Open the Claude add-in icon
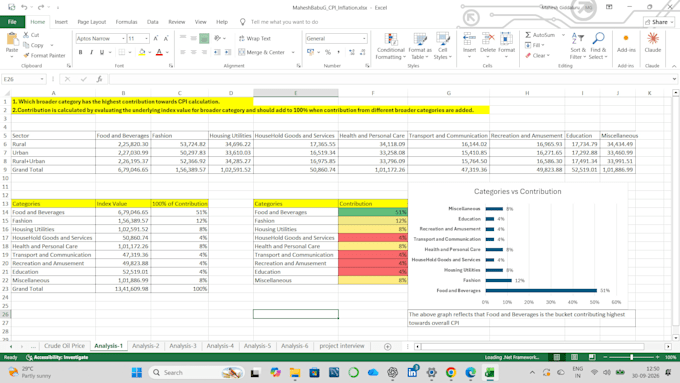The height and width of the screenshot is (383, 680). pos(653,38)
